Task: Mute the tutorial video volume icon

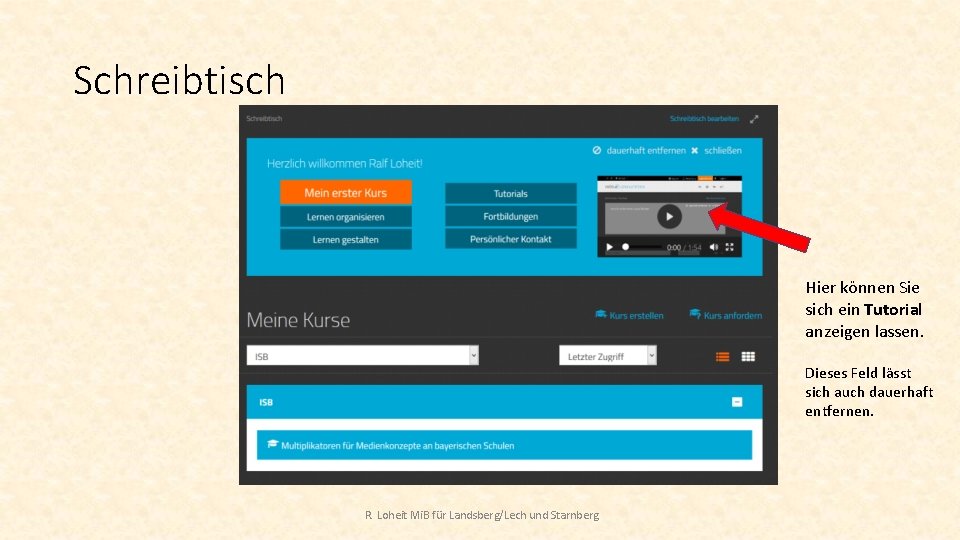Action: [x=713, y=247]
